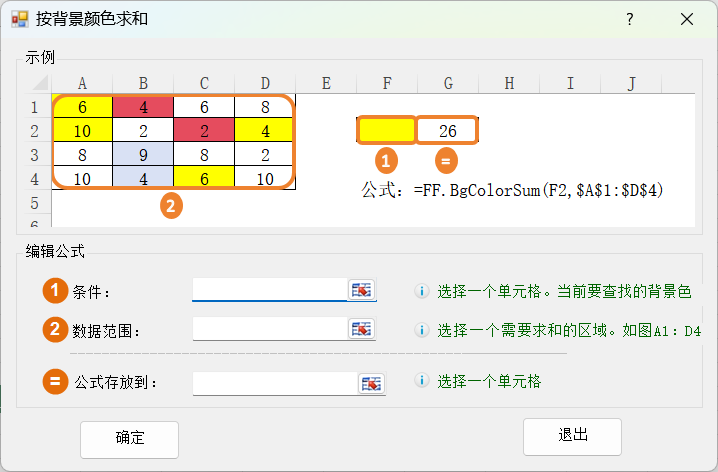This screenshot has width=718, height=472.
Task: Click the help question mark in title bar
Action: [x=630, y=19]
